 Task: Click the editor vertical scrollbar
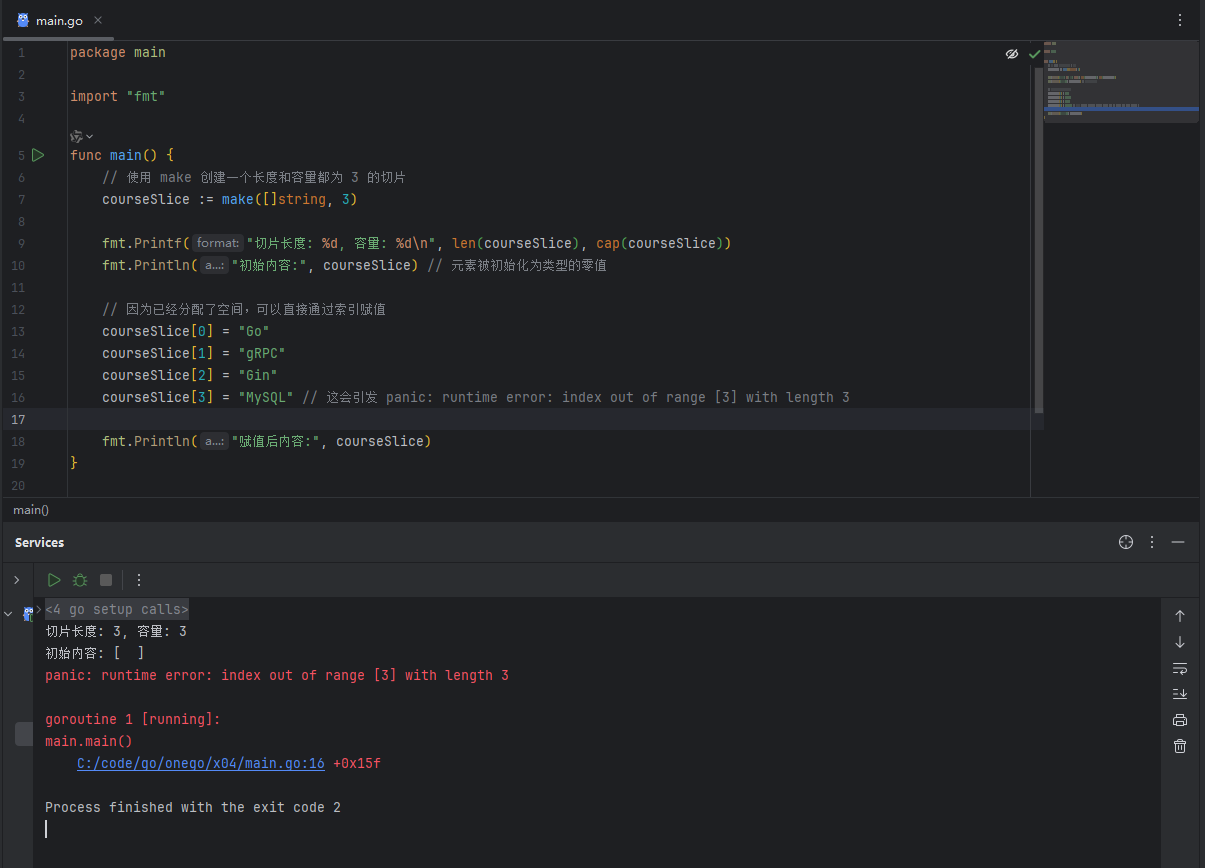[x=1039, y=240]
